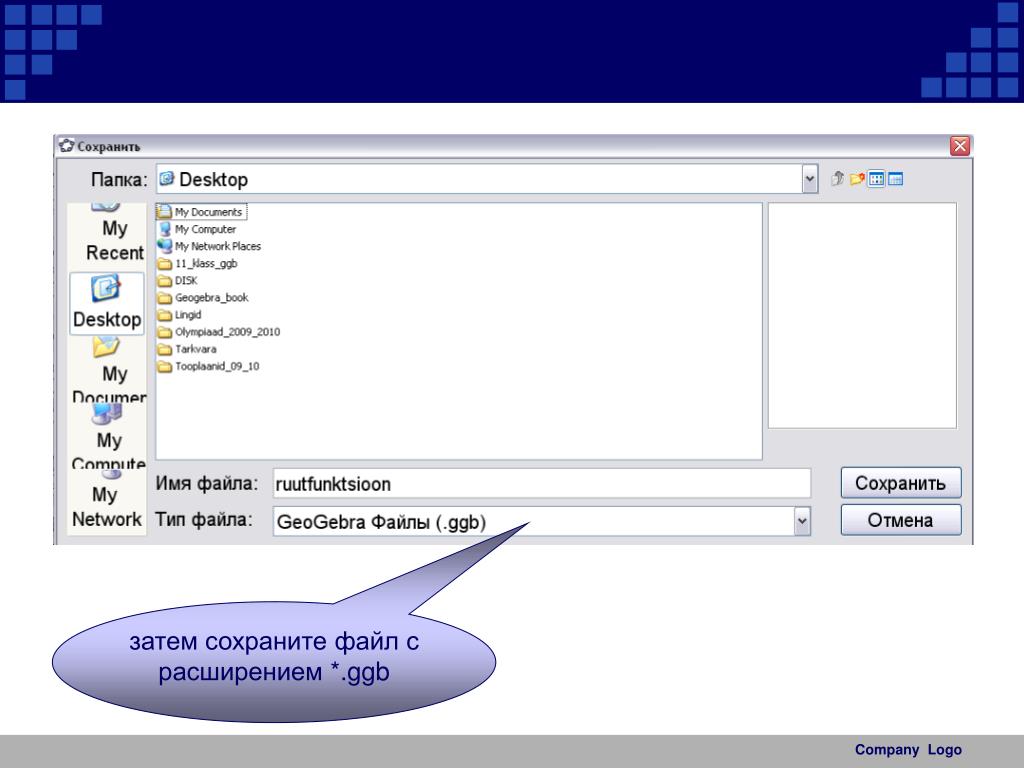The image size is (1024, 768).
Task: Click the Сохранить button
Action: tap(901, 483)
